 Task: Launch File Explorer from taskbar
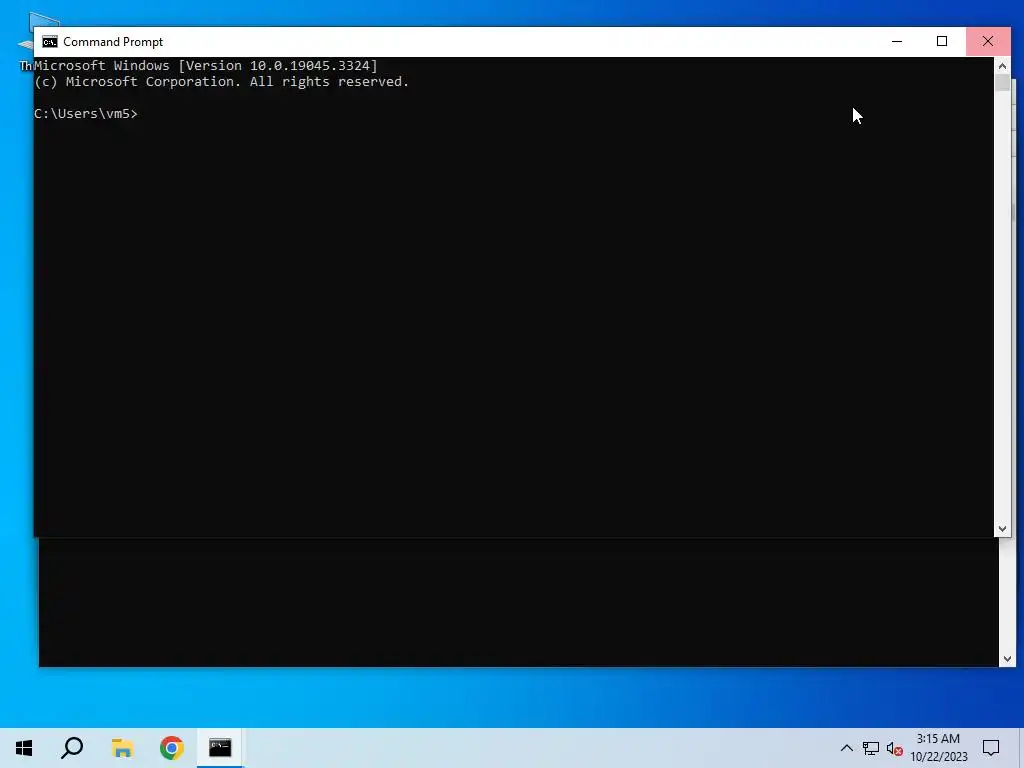point(122,748)
